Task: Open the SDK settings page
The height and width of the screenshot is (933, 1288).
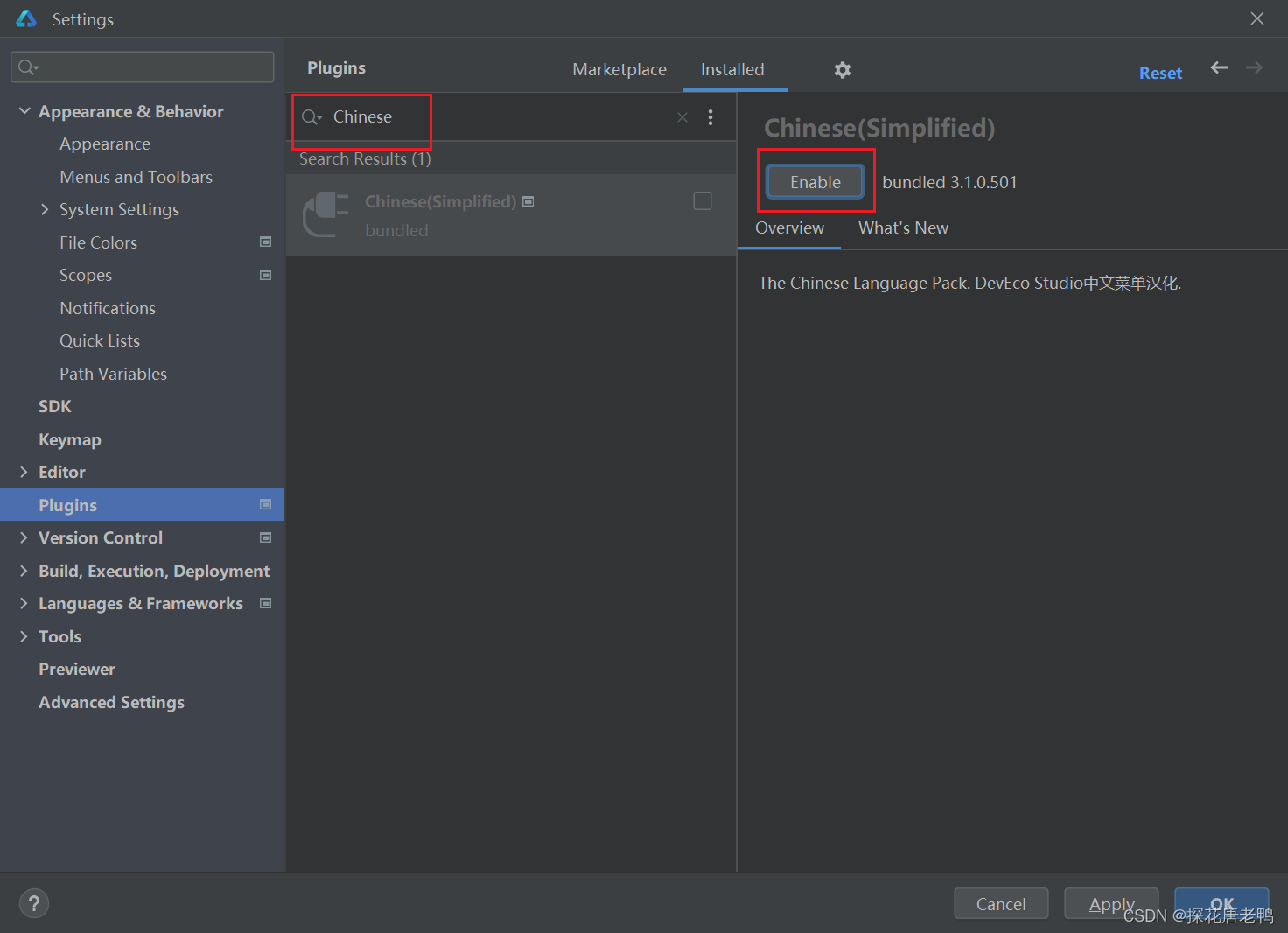Action: pos(55,406)
